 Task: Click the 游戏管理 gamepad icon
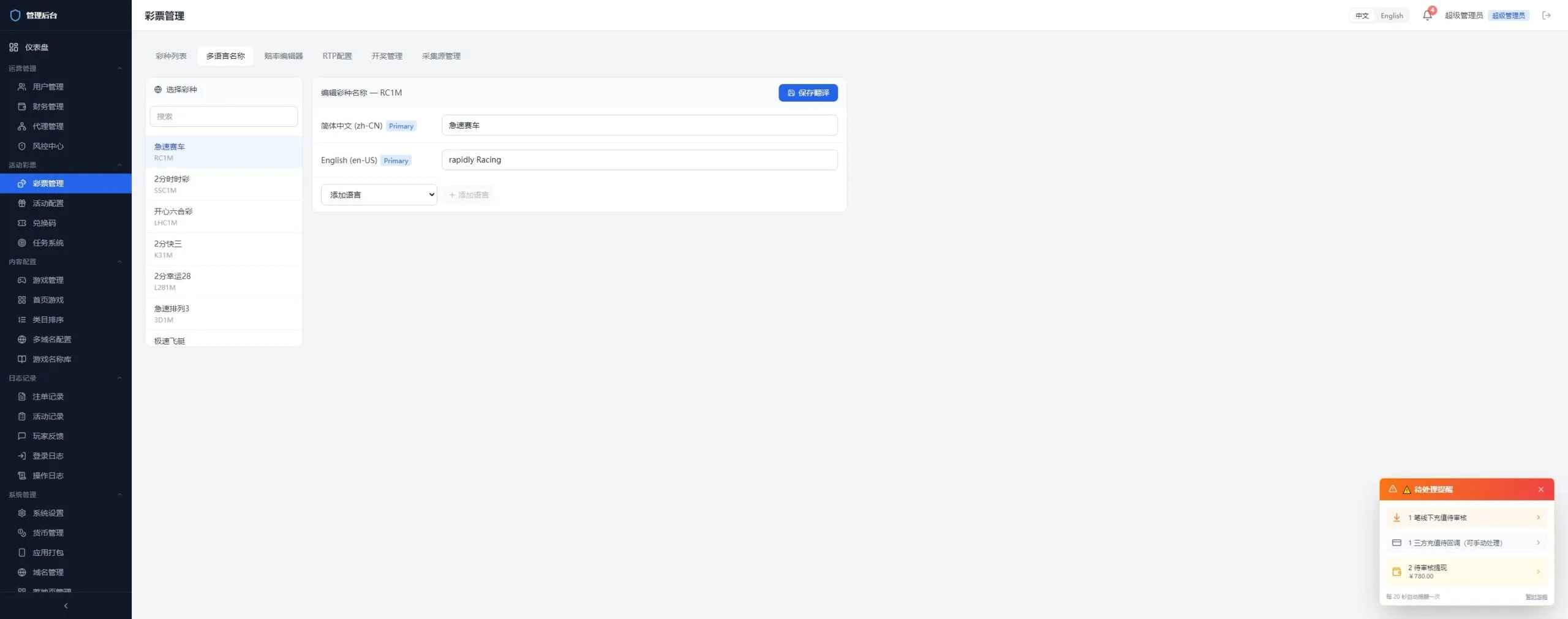22,280
